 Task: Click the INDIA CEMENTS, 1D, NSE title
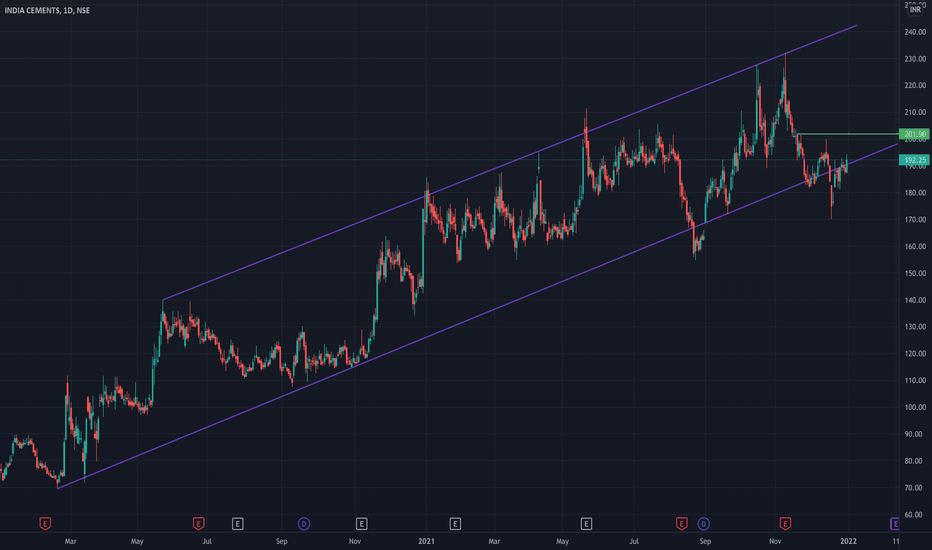coord(48,11)
